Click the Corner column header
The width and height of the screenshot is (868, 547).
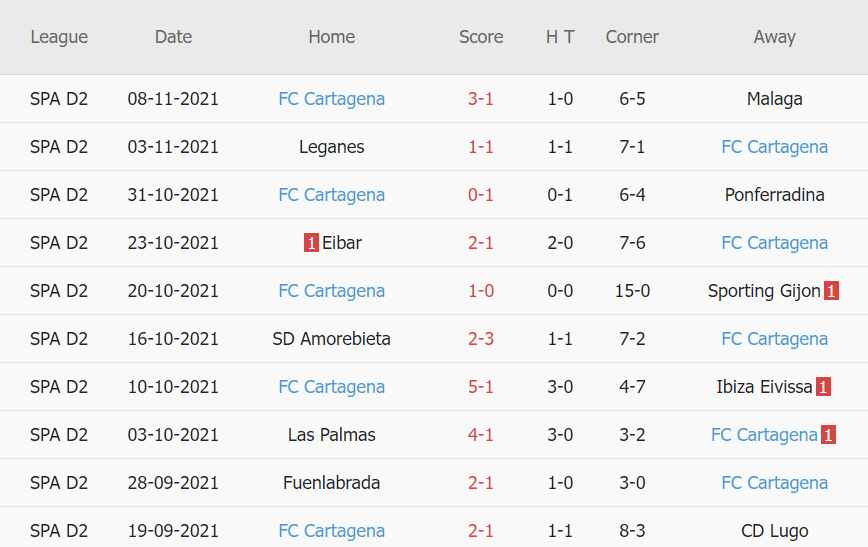point(632,37)
